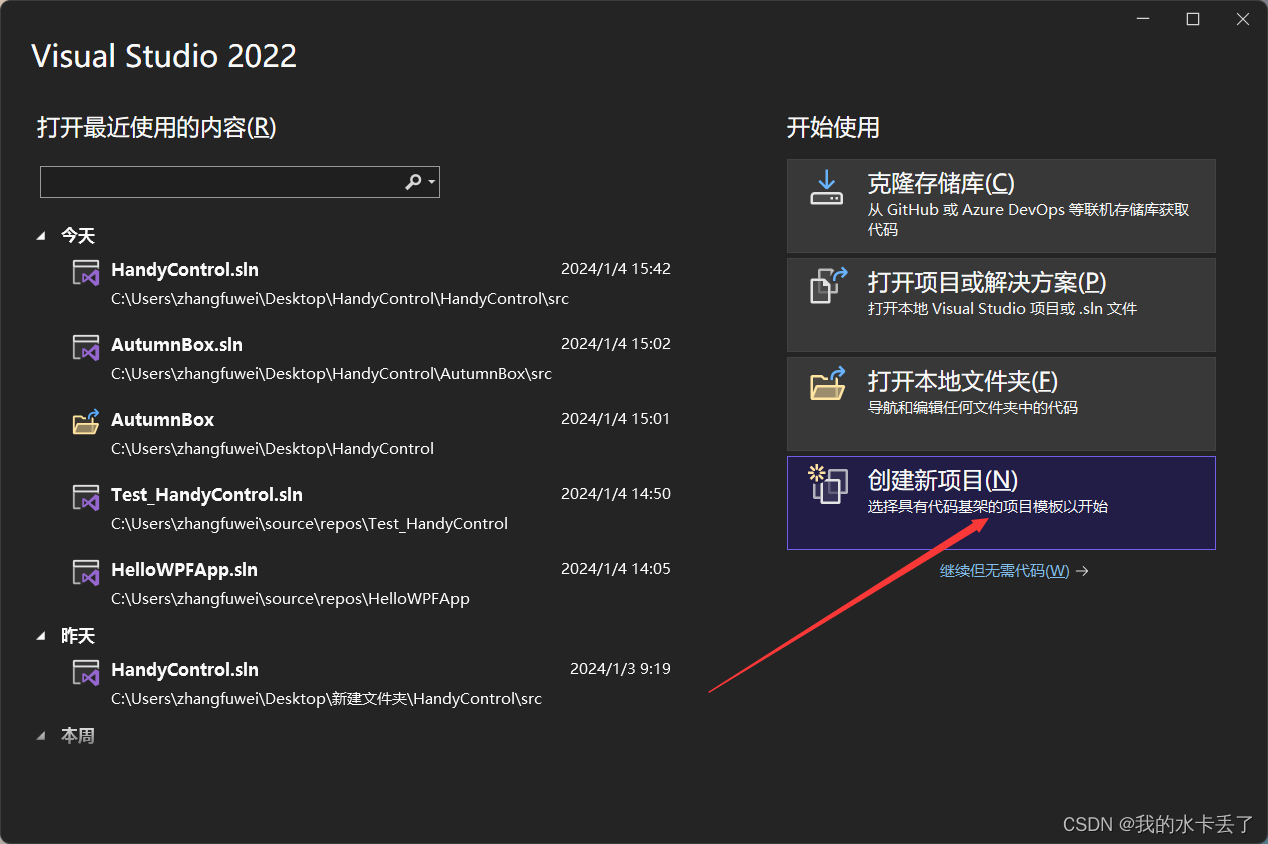This screenshot has height=844, width=1268.
Task: Click the 打开最近使用的内容(R) heading
Action: point(157,128)
